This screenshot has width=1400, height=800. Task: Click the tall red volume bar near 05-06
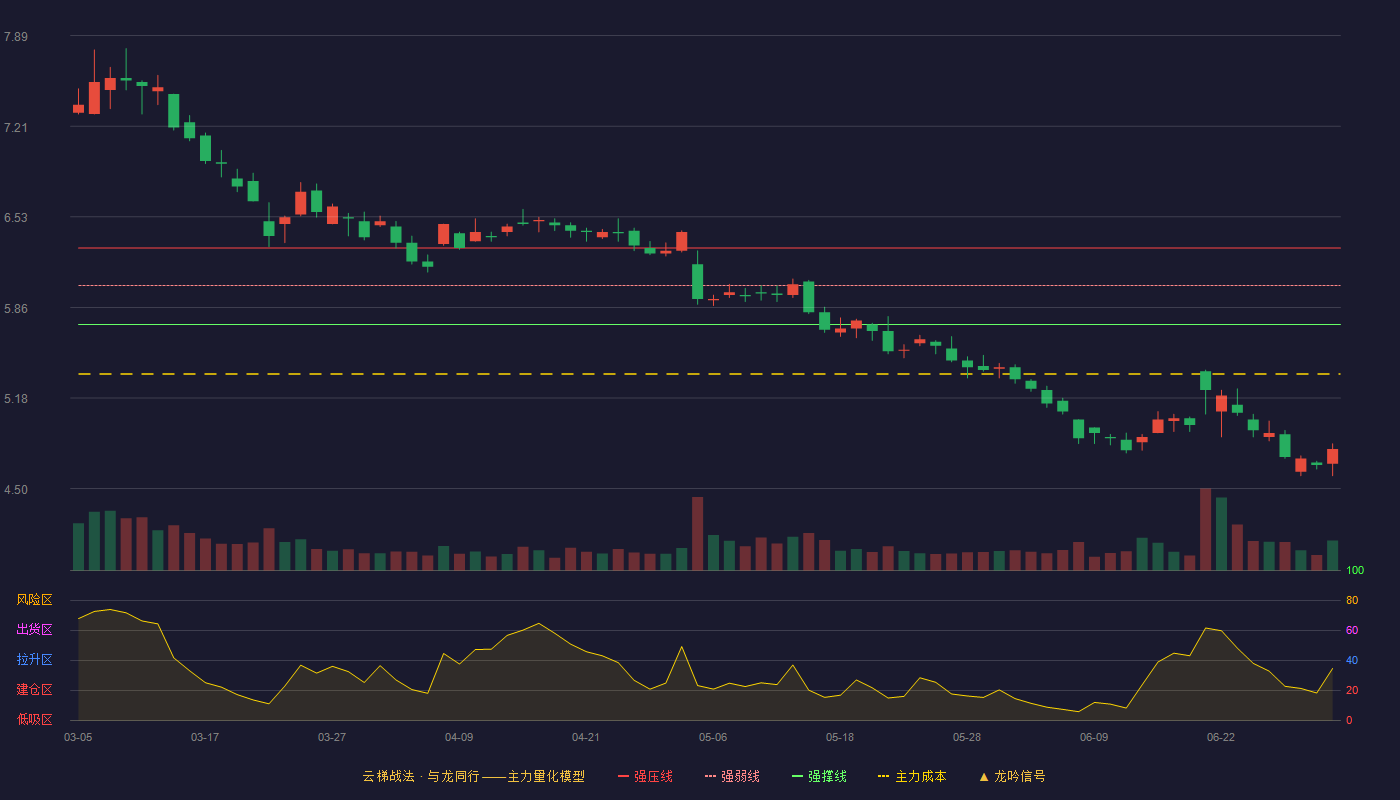pyautogui.click(x=697, y=534)
